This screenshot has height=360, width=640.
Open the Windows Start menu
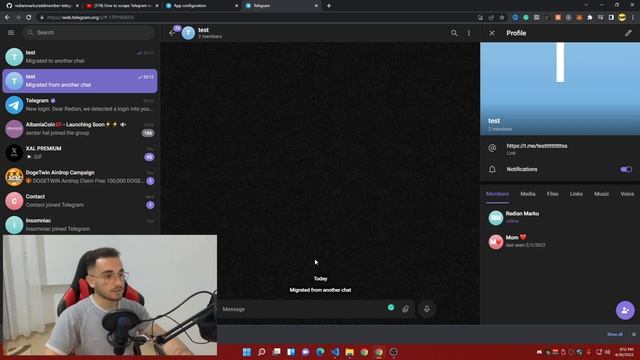pos(247,352)
